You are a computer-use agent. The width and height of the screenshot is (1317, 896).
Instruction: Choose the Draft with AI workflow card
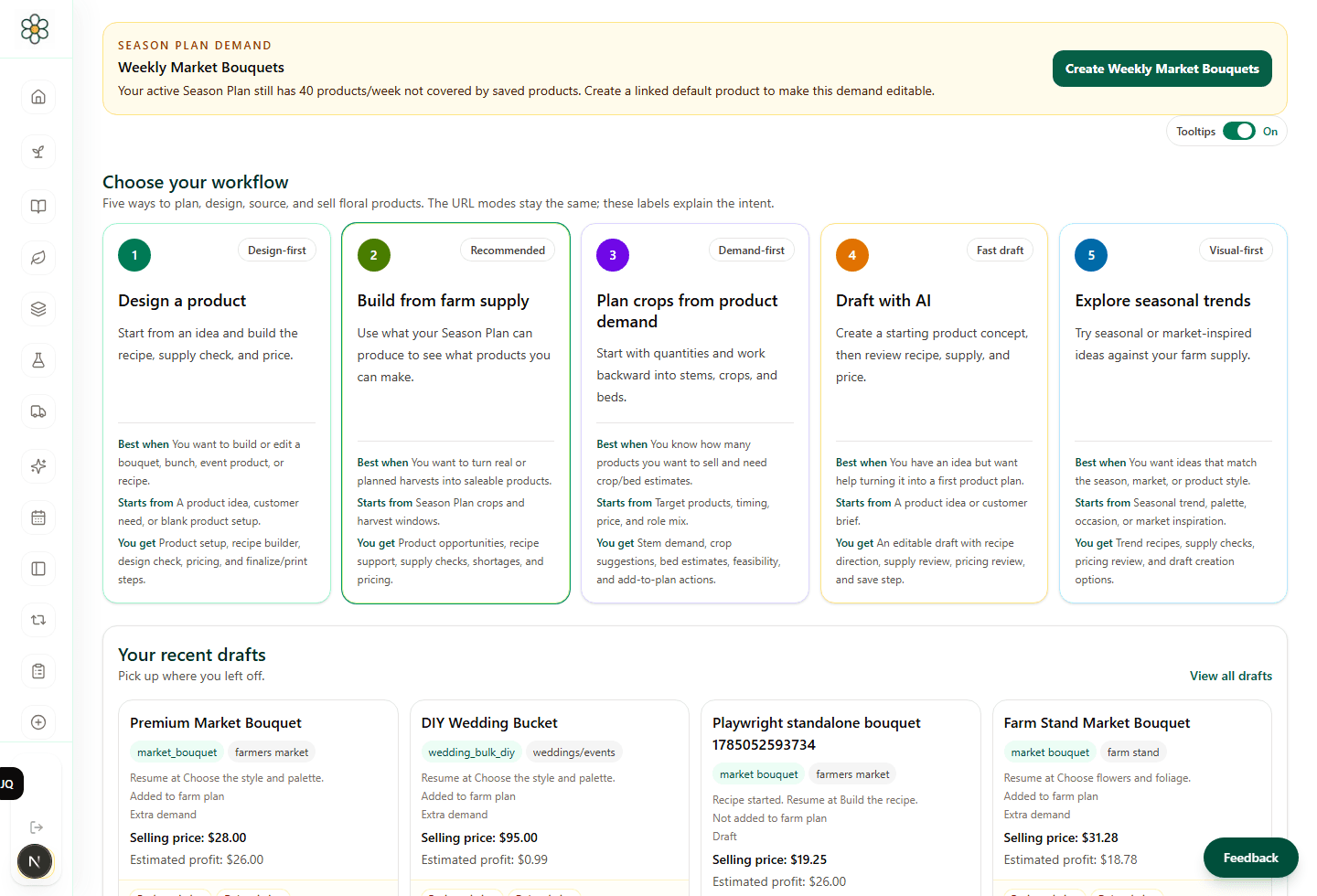coord(934,413)
